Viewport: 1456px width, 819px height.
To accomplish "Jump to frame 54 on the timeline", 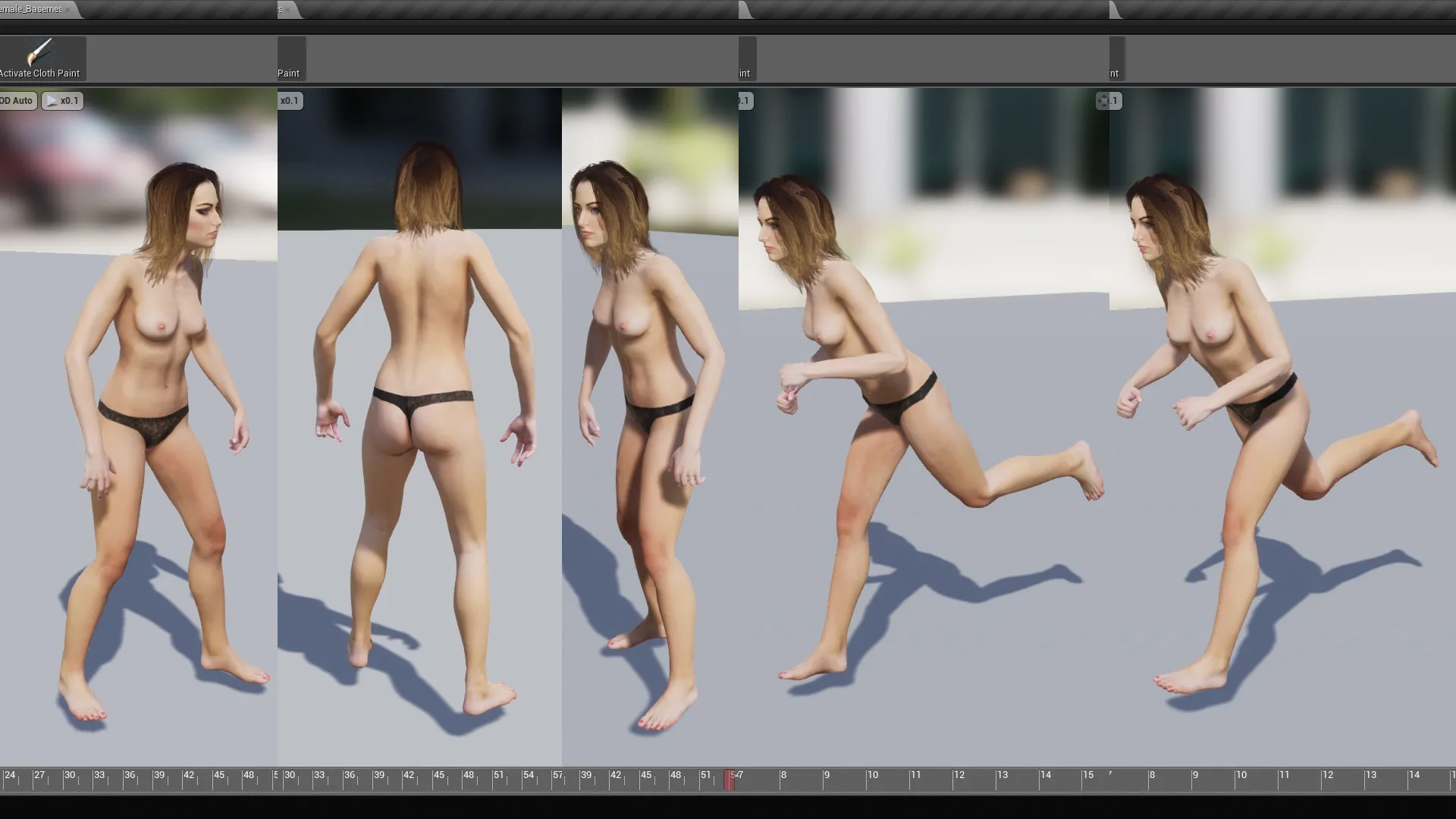I will (x=529, y=775).
